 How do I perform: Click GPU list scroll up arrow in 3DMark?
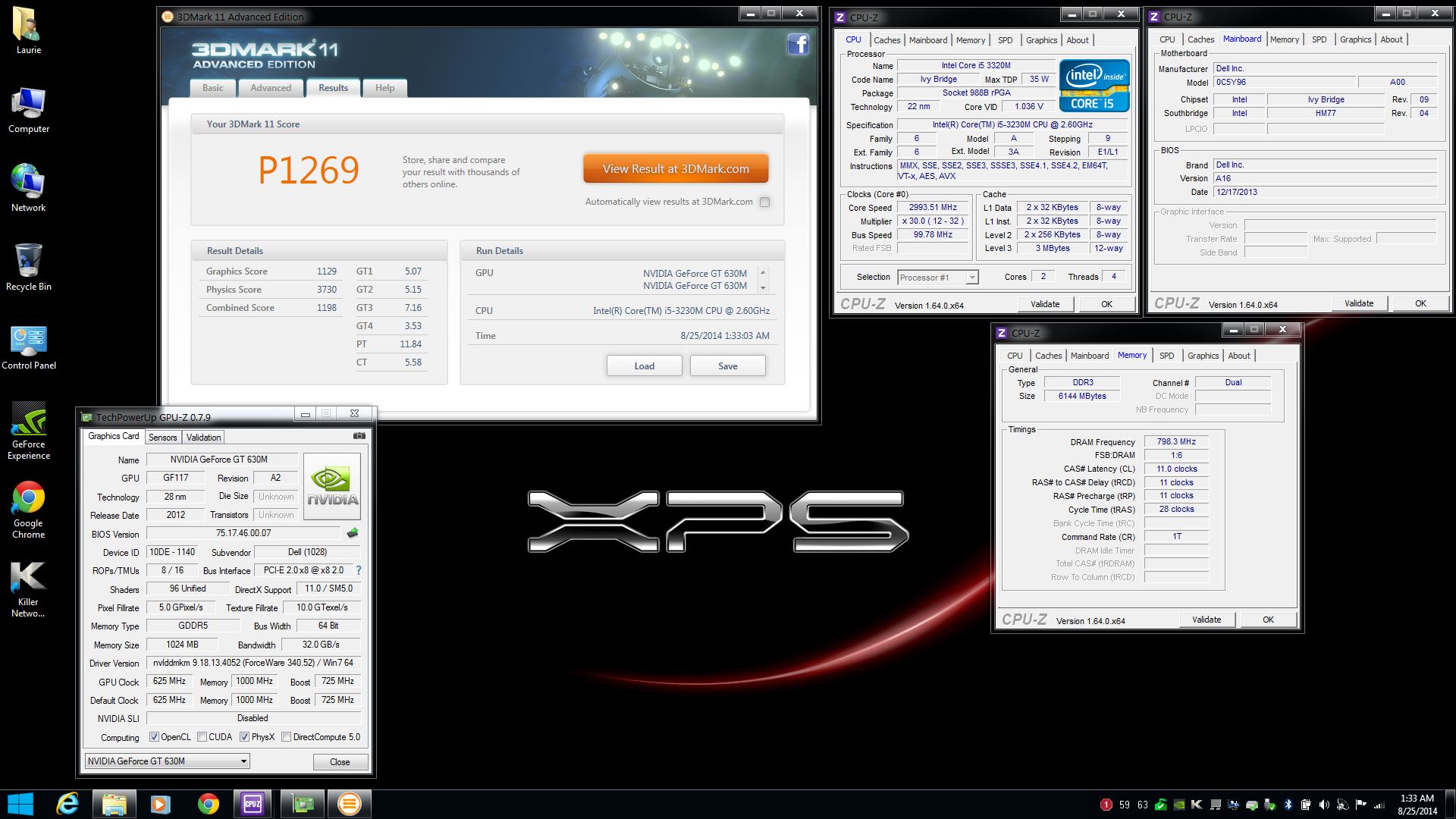pos(763,272)
